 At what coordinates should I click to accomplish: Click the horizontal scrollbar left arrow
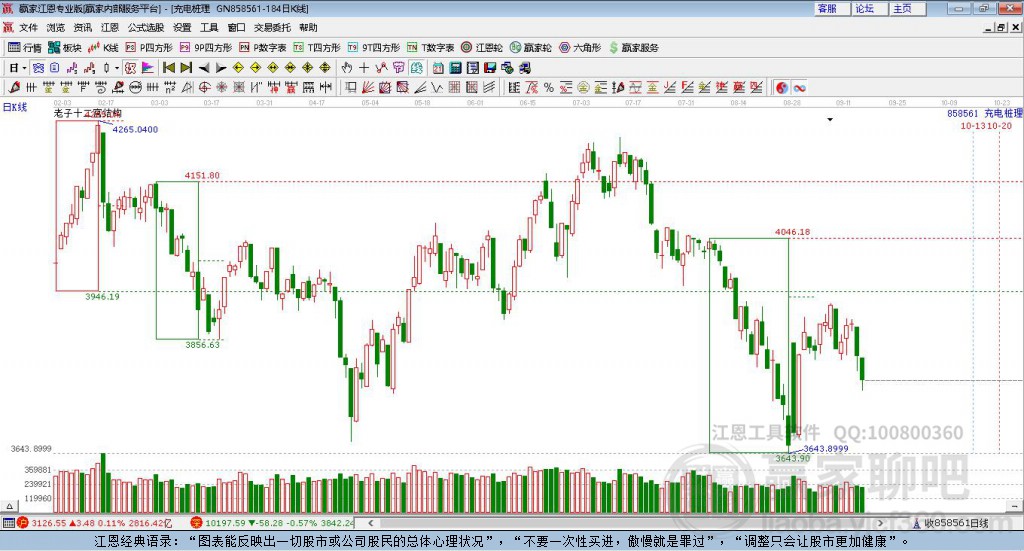[370, 523]
